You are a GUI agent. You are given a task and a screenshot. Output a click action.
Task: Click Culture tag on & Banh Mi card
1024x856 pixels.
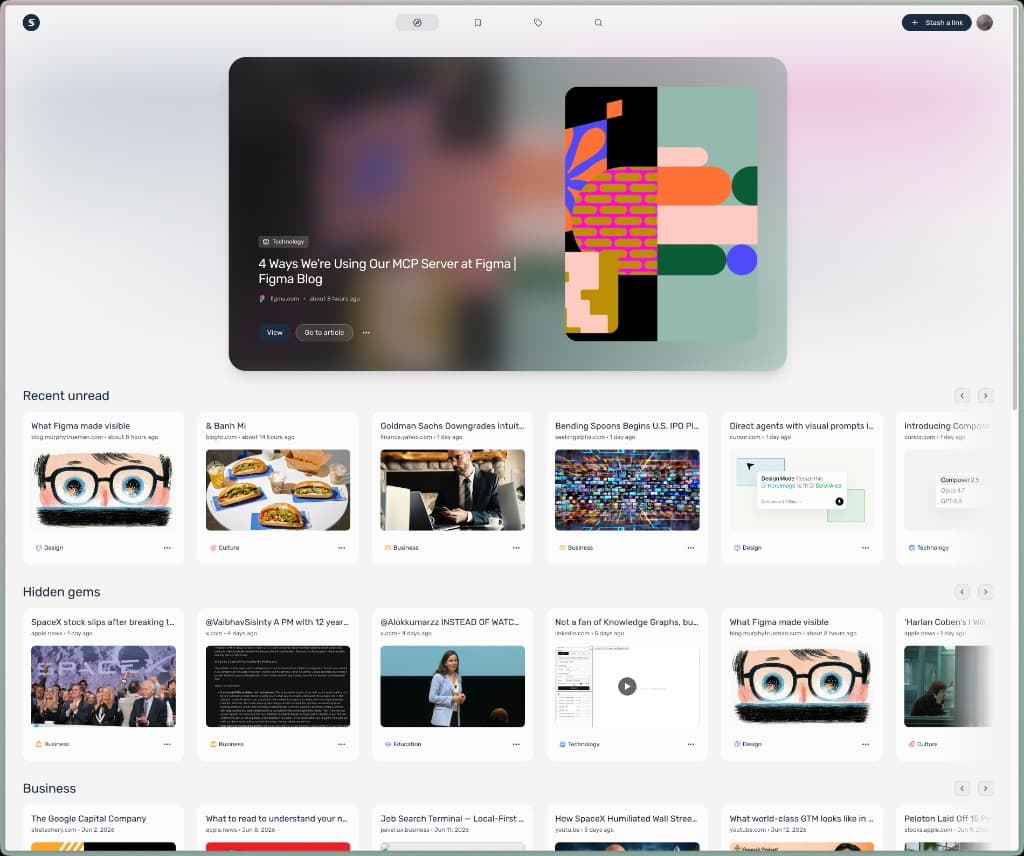click(x=225, y=548)
